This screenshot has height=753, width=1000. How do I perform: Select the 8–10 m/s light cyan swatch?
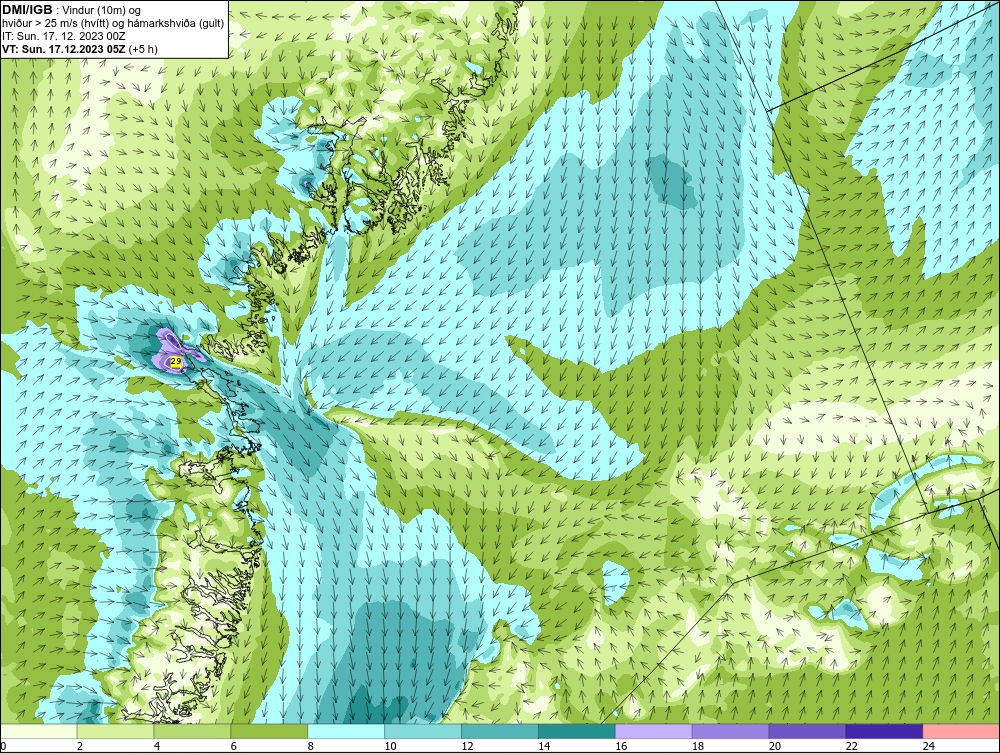pyautogui.click(x=346, y=731)
